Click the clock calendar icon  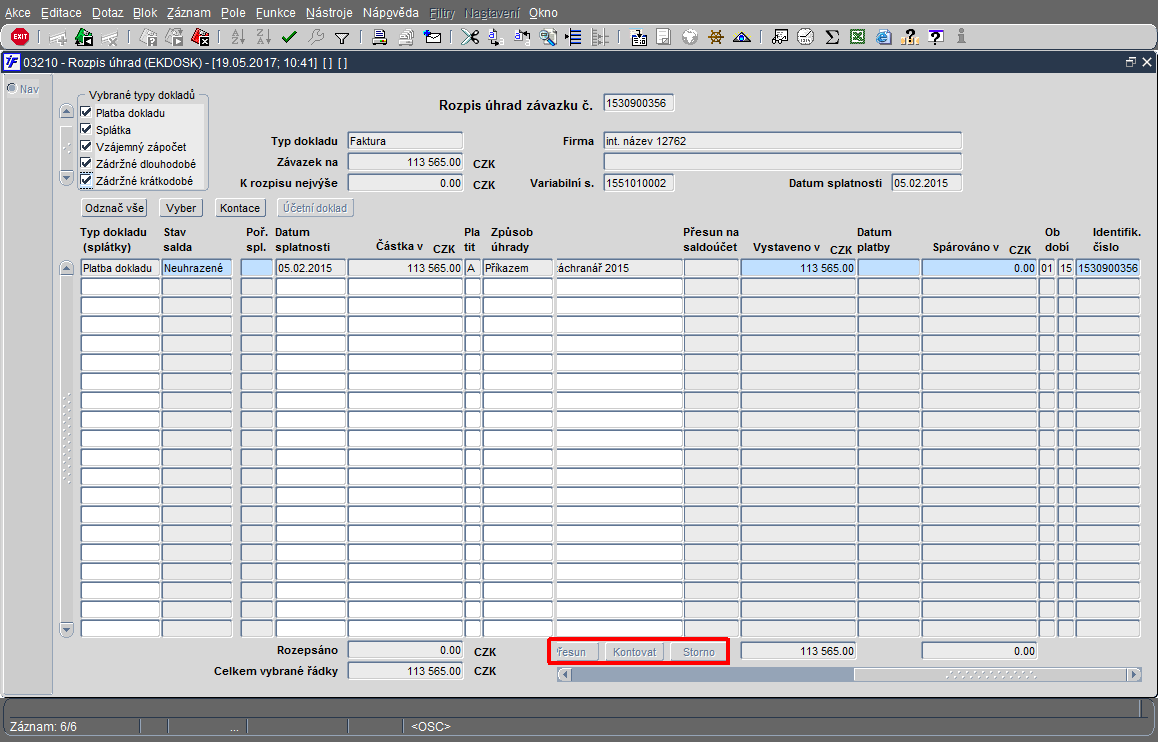806,37
